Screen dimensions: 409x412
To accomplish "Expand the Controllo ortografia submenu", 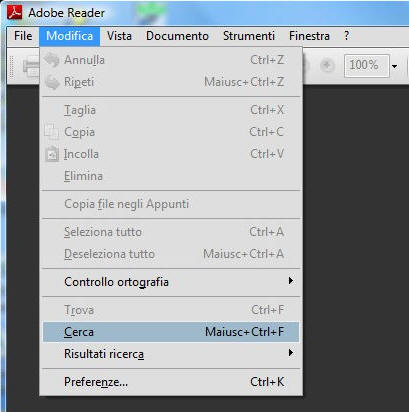I will click(171, 282).
